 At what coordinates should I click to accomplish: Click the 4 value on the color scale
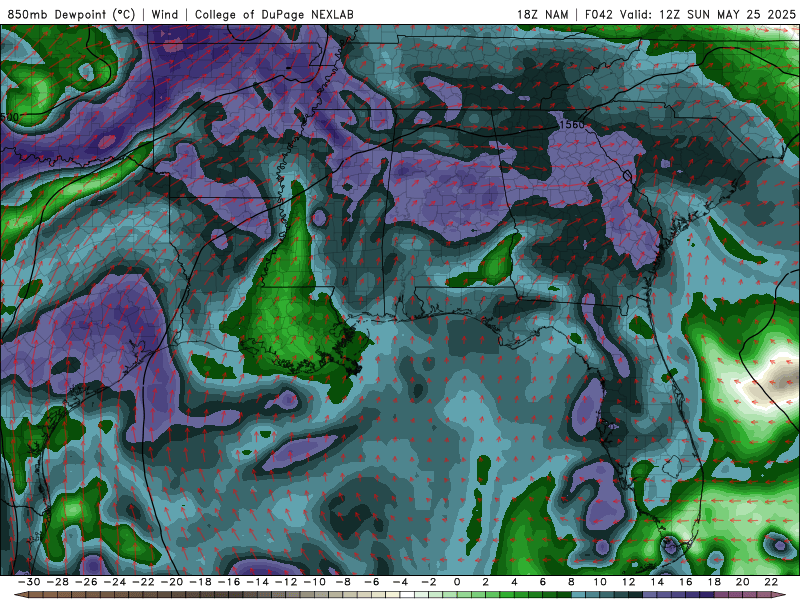514,582
